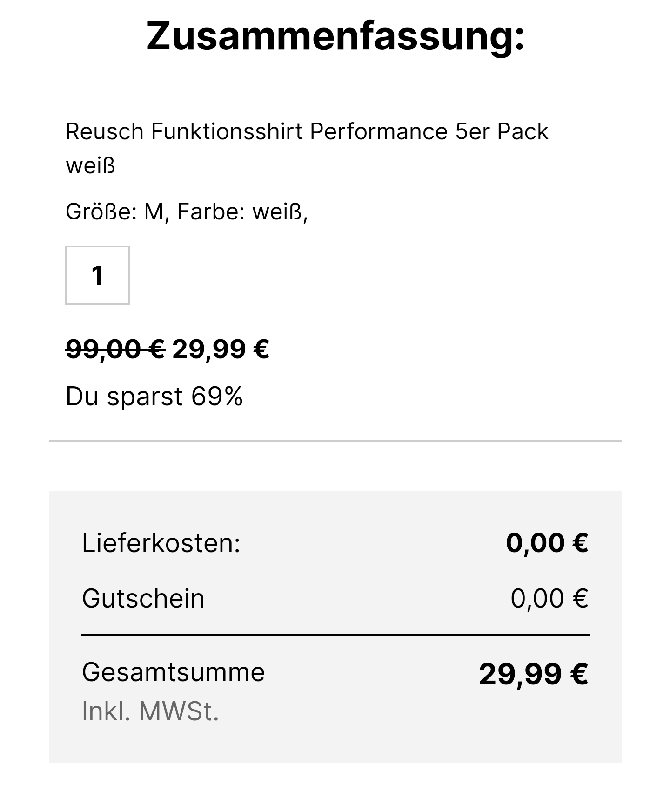Click the bold 0,00 € delivery cost

547,543
